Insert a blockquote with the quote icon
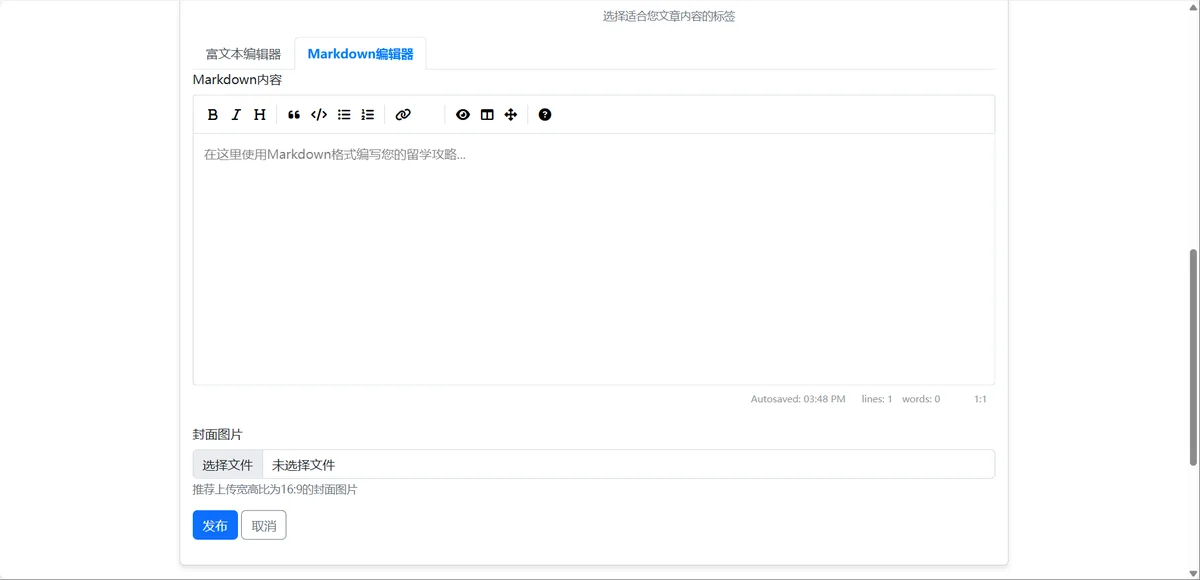Screen dimensions: 1200x580 tap(294, 115)
